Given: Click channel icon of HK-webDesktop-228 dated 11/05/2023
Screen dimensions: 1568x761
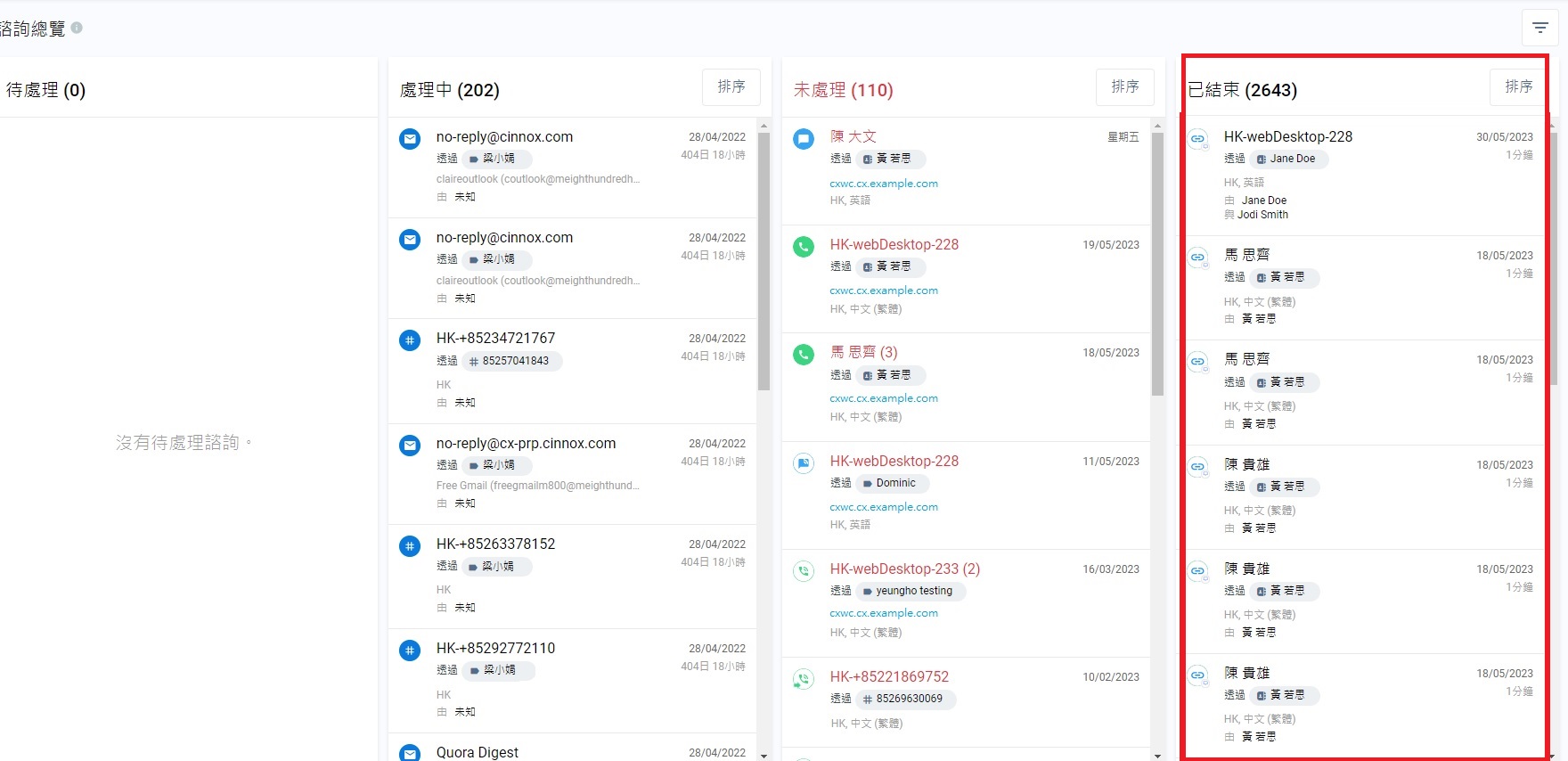Looking at the screenshot, I should point(804,463).
